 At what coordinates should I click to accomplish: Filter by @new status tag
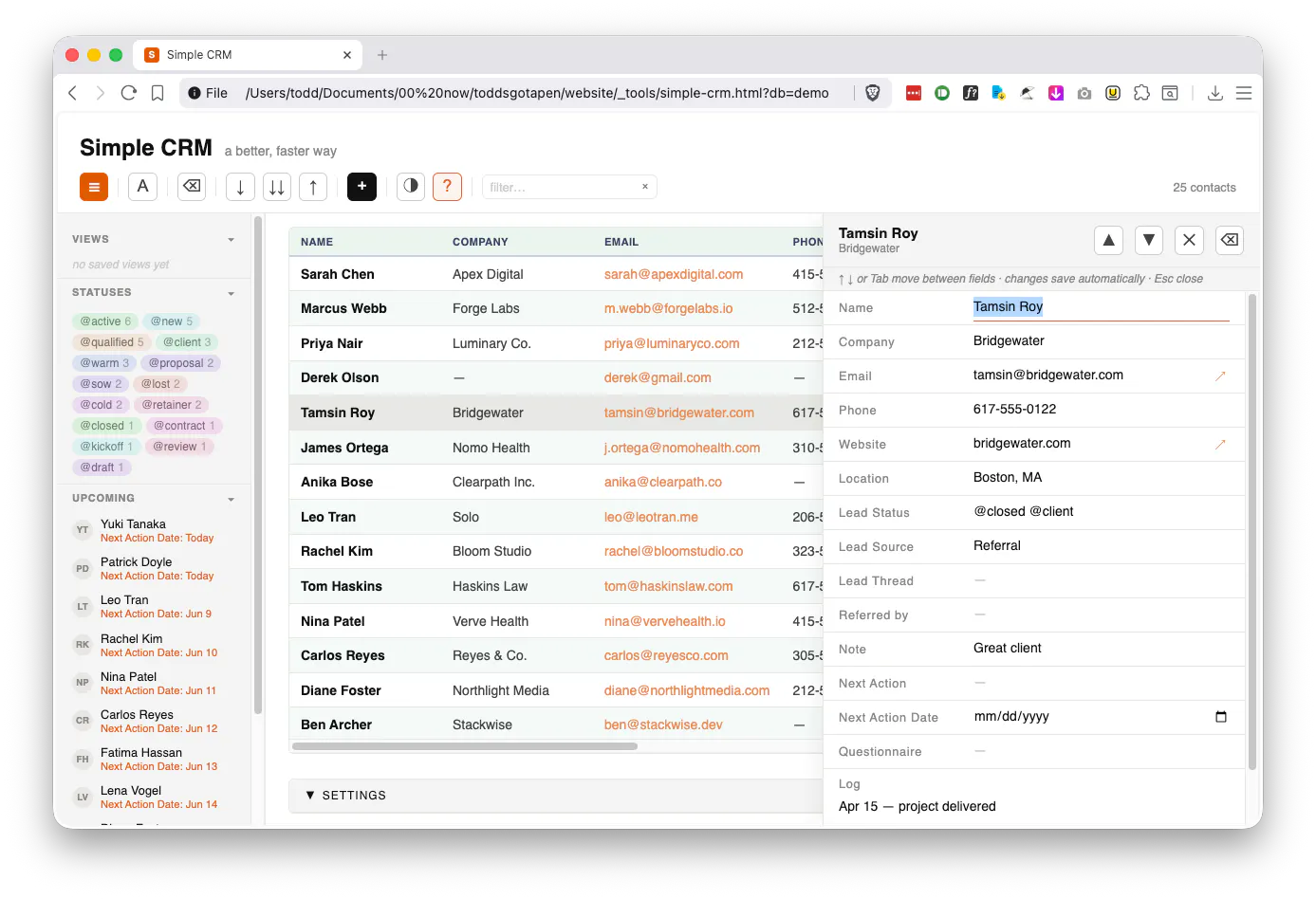click(x=171, y=321)
